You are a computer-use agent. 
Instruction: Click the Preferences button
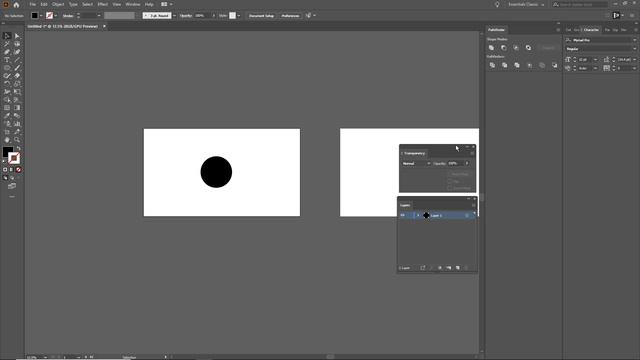coord(290,16)
